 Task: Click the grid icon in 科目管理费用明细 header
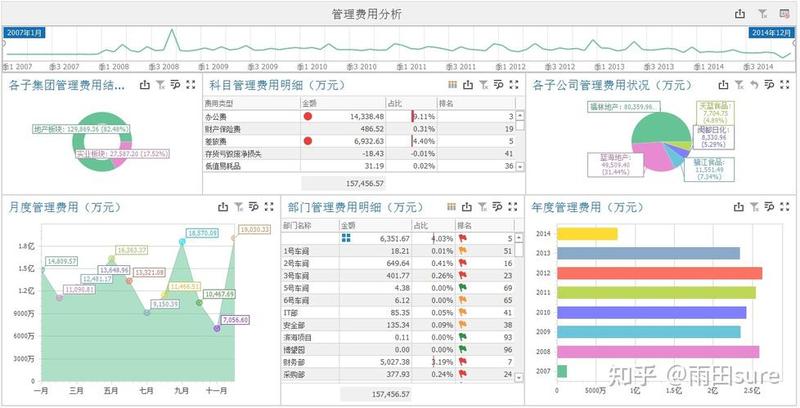point(452,85)
